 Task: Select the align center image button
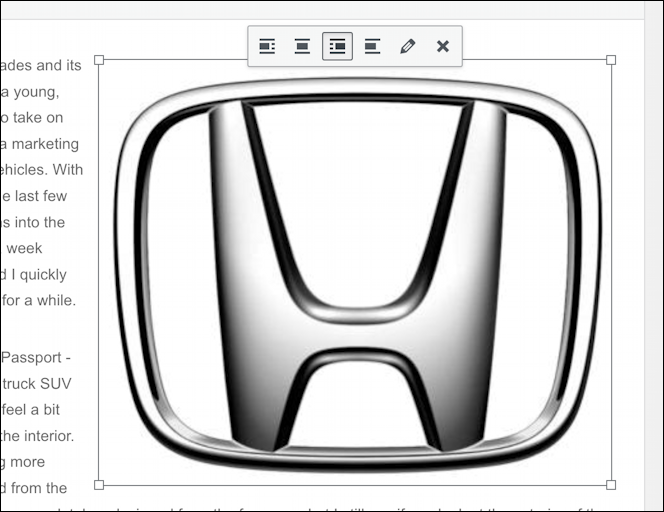302,46
